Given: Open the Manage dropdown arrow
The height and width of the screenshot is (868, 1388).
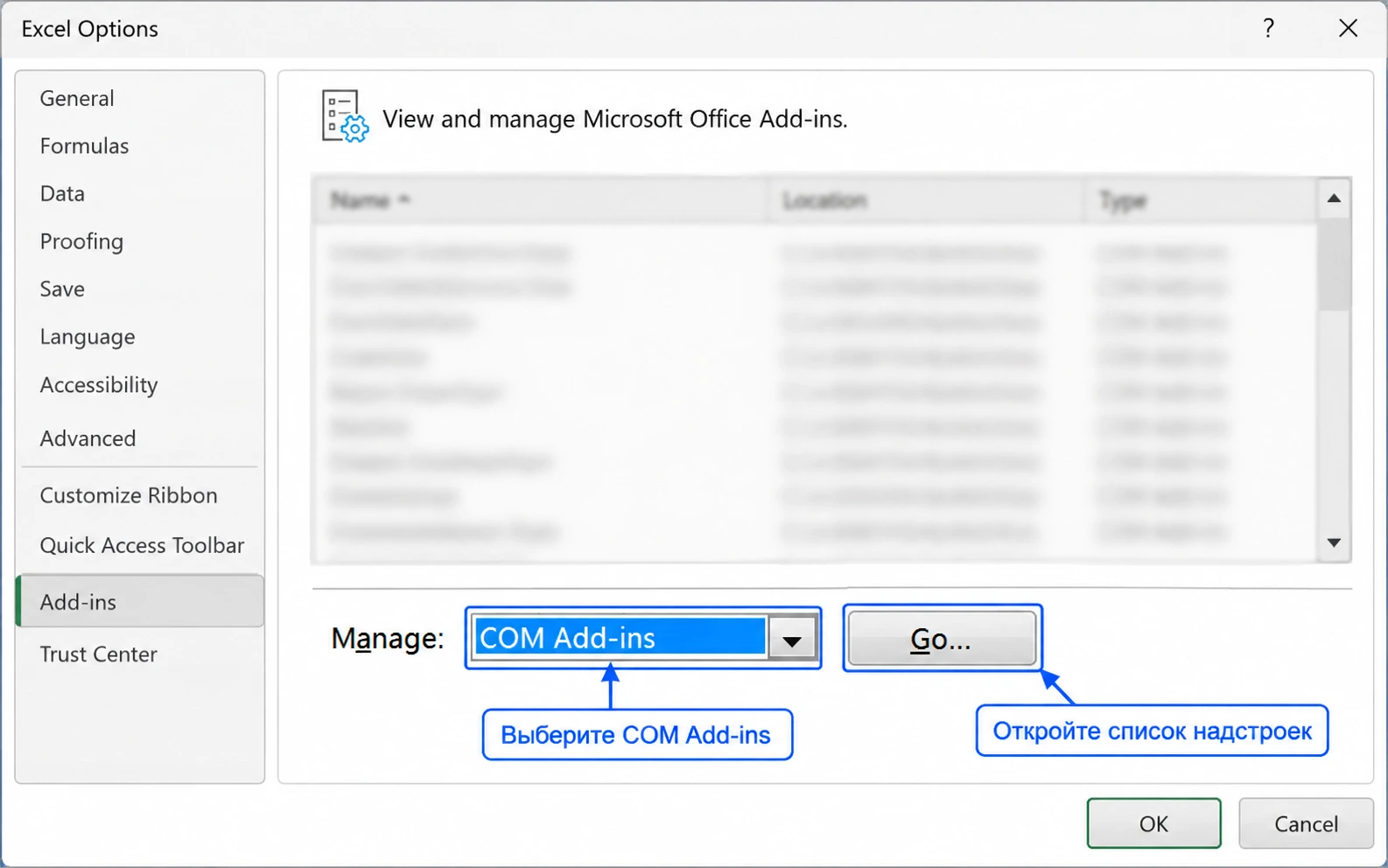Looking at the screenshot, I should pyautogui.click(x=792, y=639).
